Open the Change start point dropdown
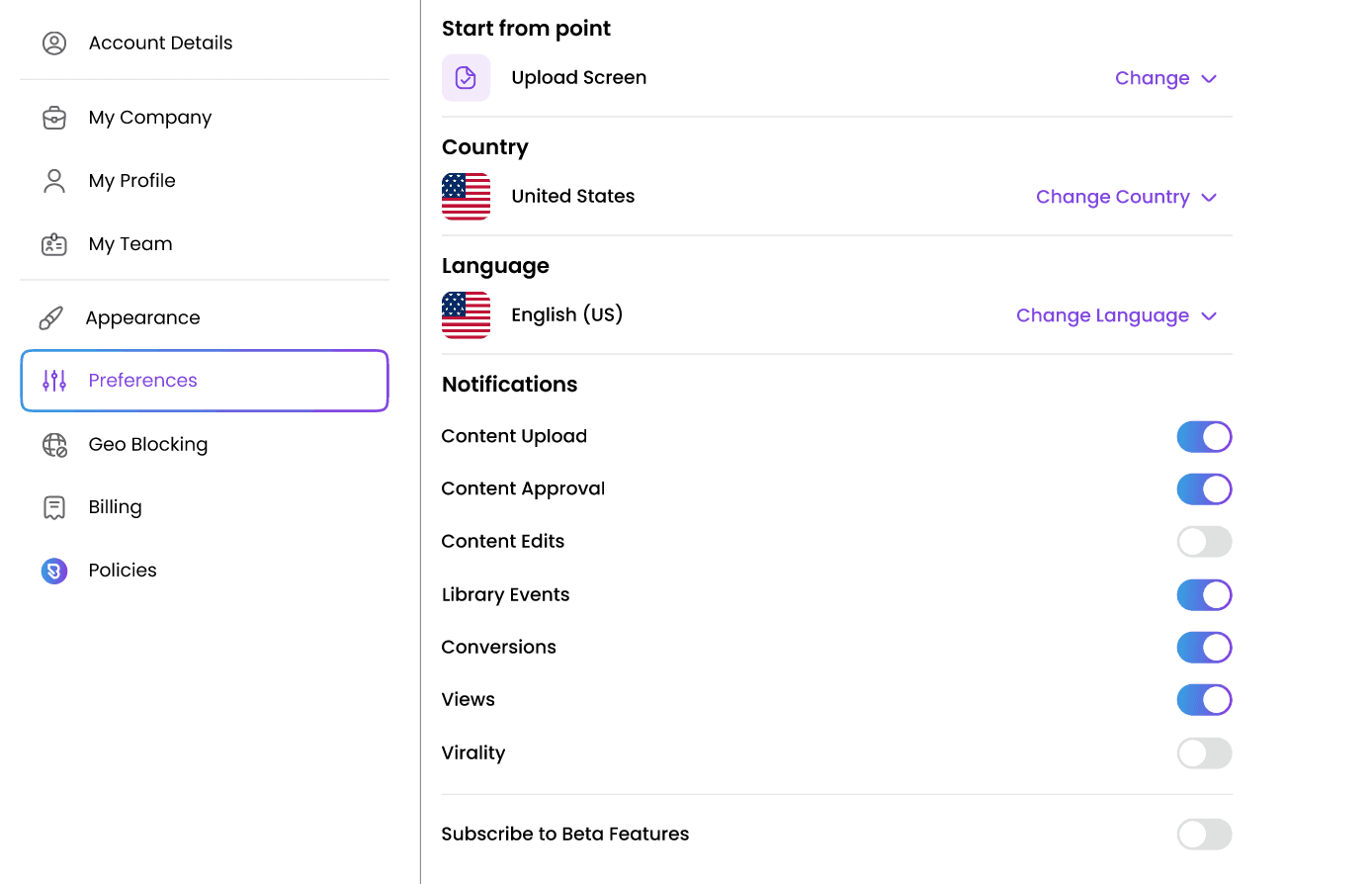The height and width of the screenshot is (884, 1372). click(1165, 78)
